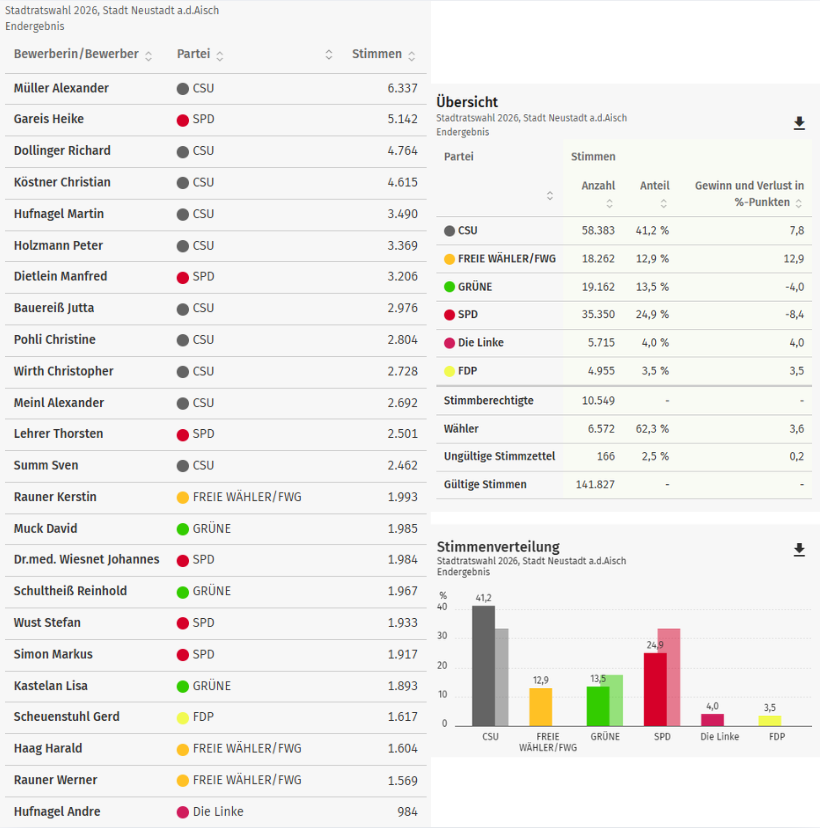Click Die Linke party in overview table

coord(480,343)
